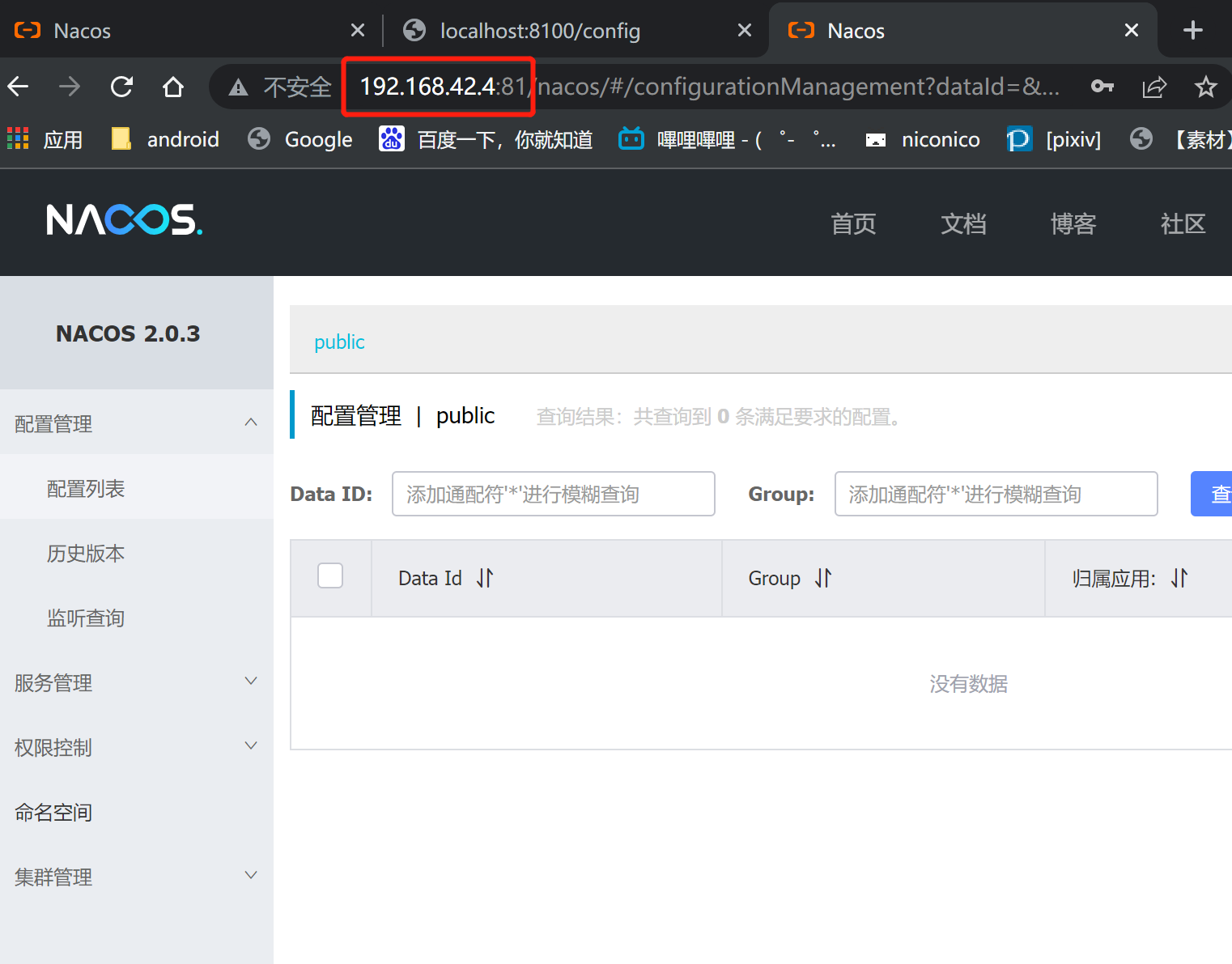Viewport: 1232px width, 964px height.
Task: Open 社区 in the top navigation
Action: [x=1183, y=223]
